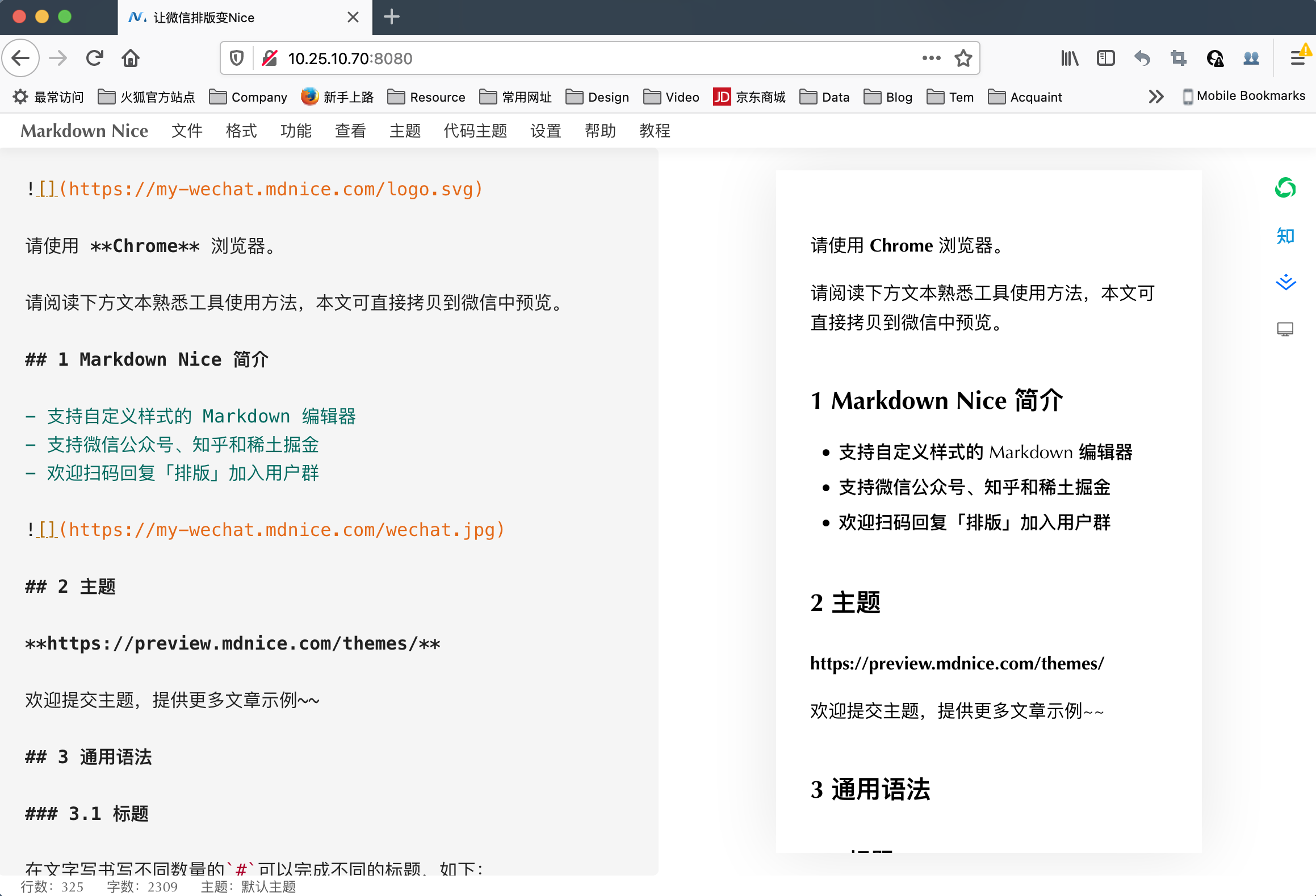Show insecure connection padlock info
Image resolution: width=1316 pixels, height=896 pixels.
click(270, 58)
